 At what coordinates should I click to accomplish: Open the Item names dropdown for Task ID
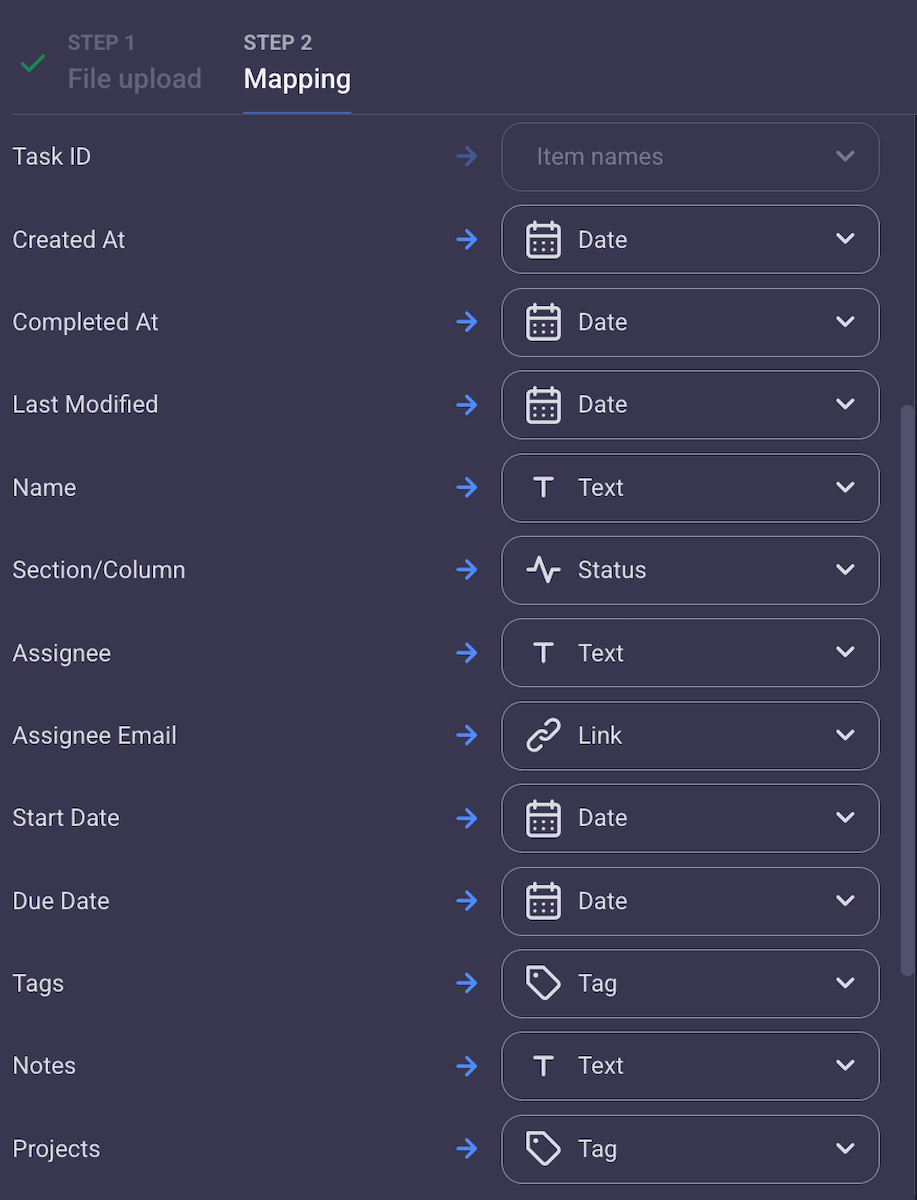click(690, 157)
